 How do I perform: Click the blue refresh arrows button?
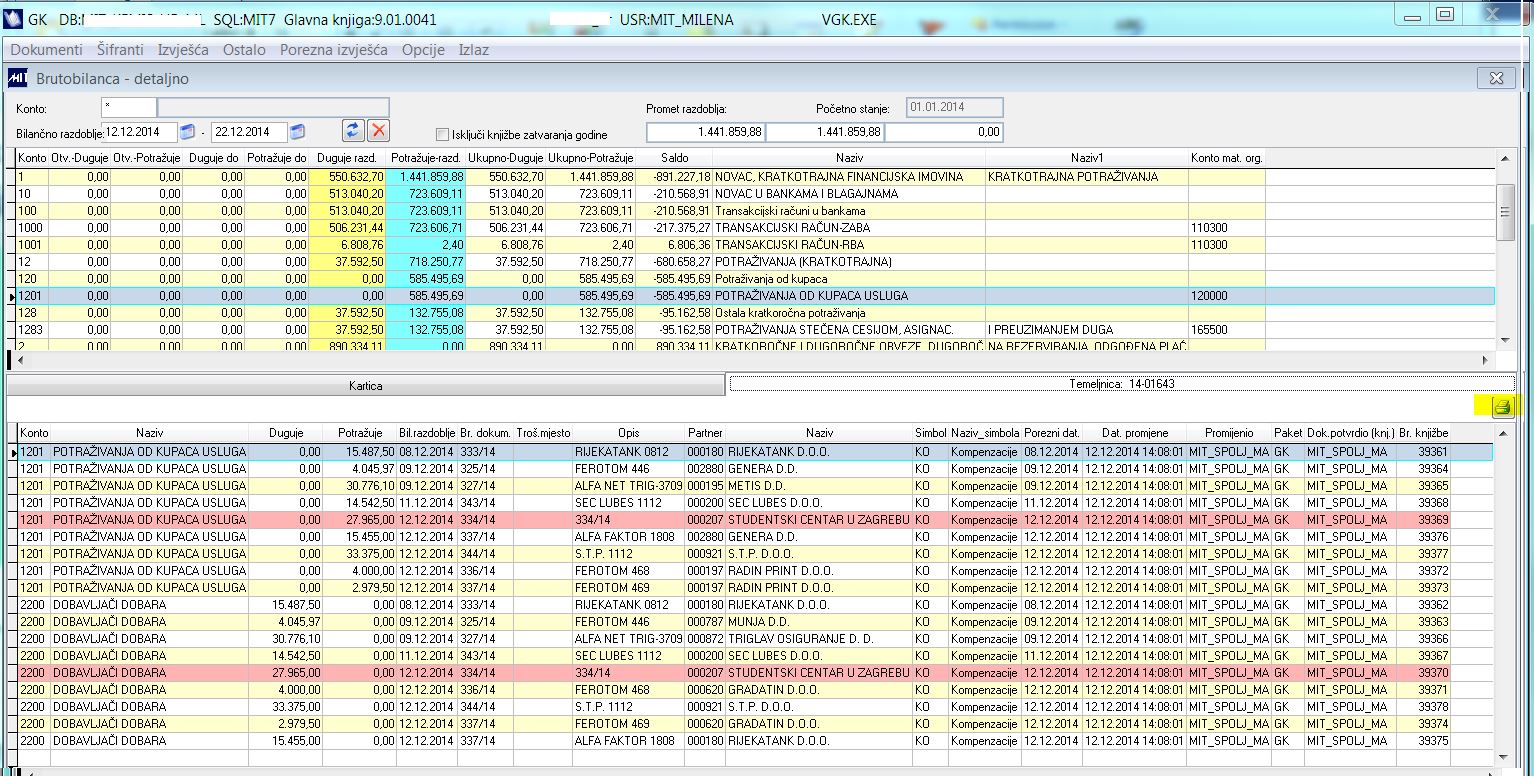(353, 131)
